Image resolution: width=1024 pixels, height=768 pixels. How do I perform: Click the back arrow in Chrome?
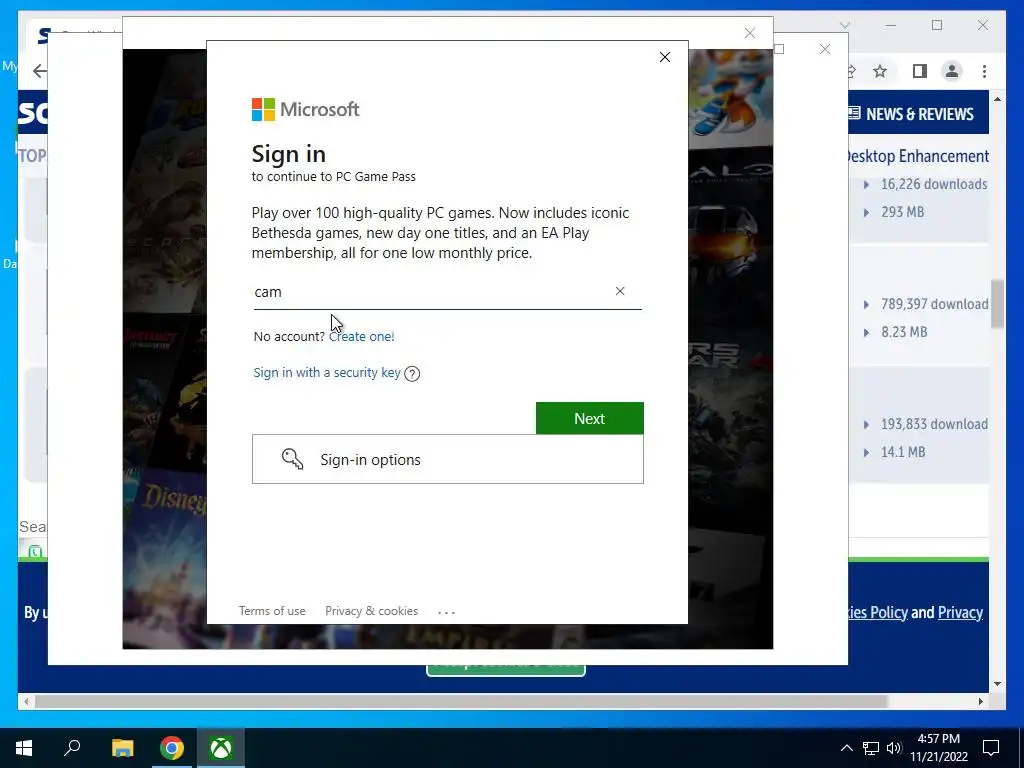[39, 71]
